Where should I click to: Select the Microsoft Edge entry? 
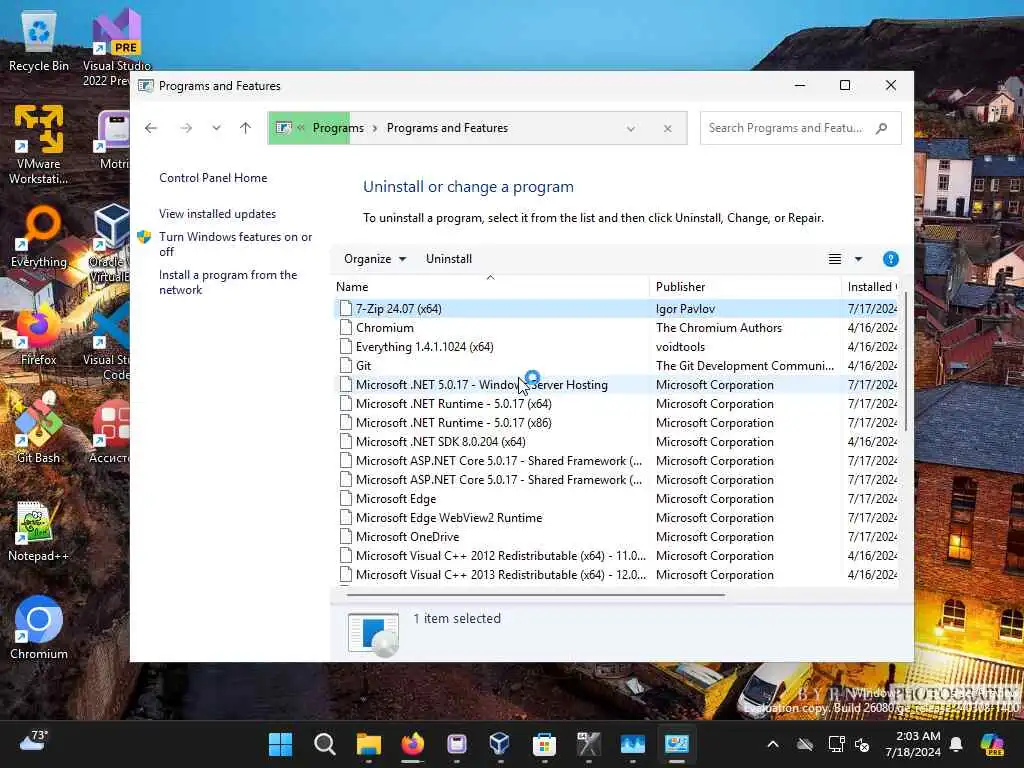coord(616,498)
